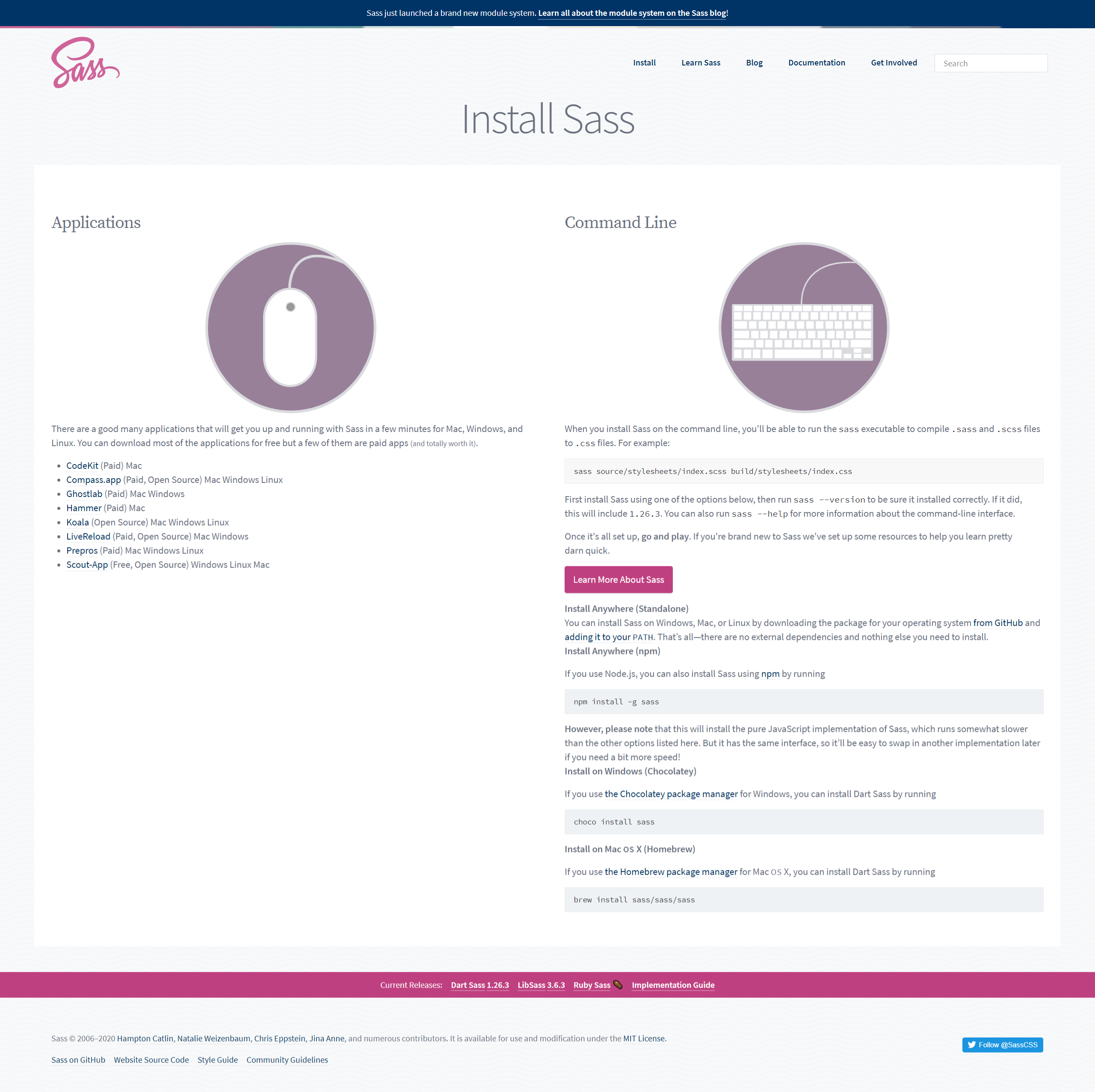This screenshot has width=1095, height=1092.
Task: Click the npm install command code block
Action: (802, 701)
